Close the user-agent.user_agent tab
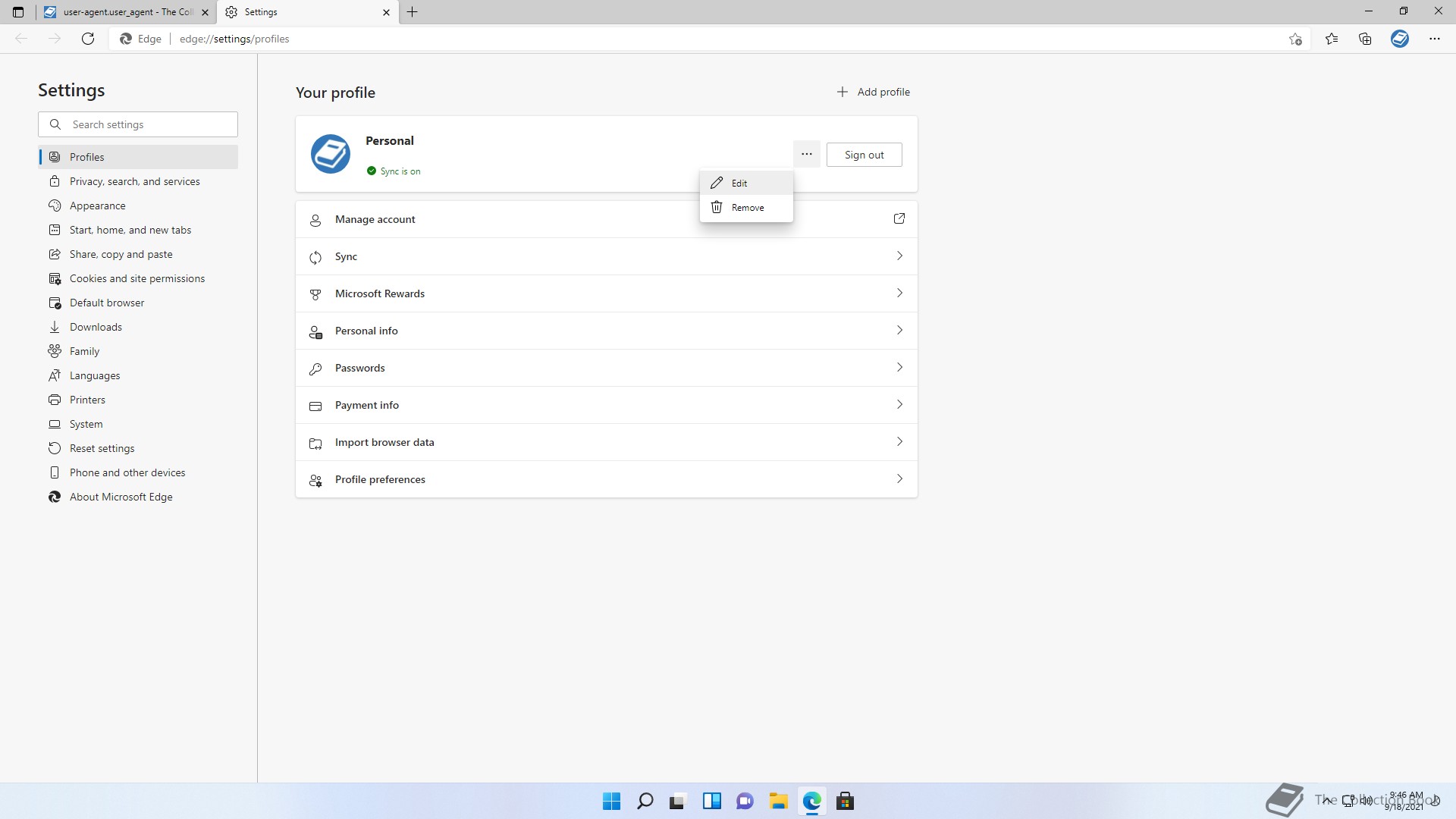 click(205, 12)
